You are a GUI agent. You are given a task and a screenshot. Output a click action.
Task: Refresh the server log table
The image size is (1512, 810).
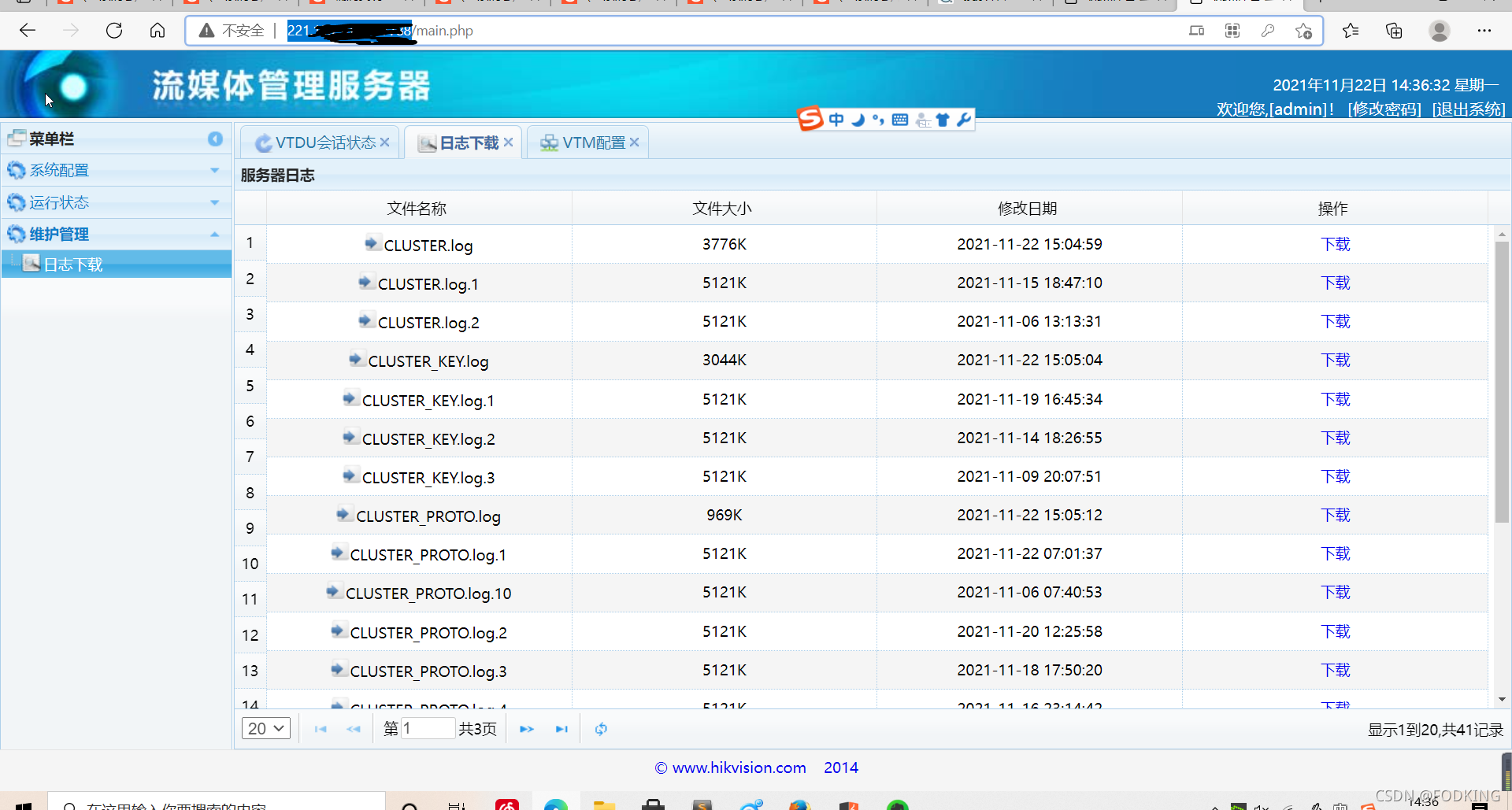tap(601, 729)
